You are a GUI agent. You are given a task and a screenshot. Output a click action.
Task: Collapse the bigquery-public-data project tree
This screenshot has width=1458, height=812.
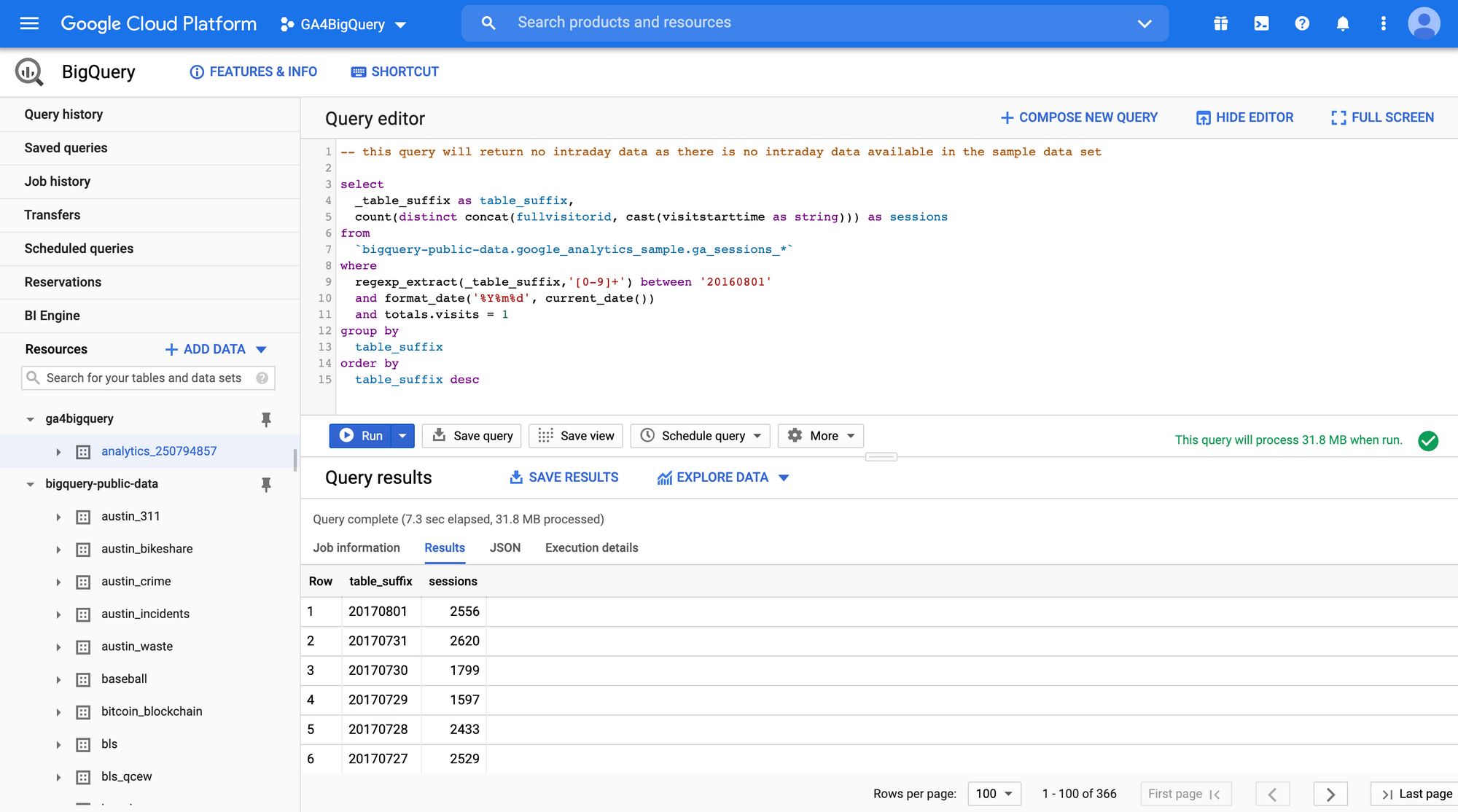pyautogui.click(x=30, y=484)
